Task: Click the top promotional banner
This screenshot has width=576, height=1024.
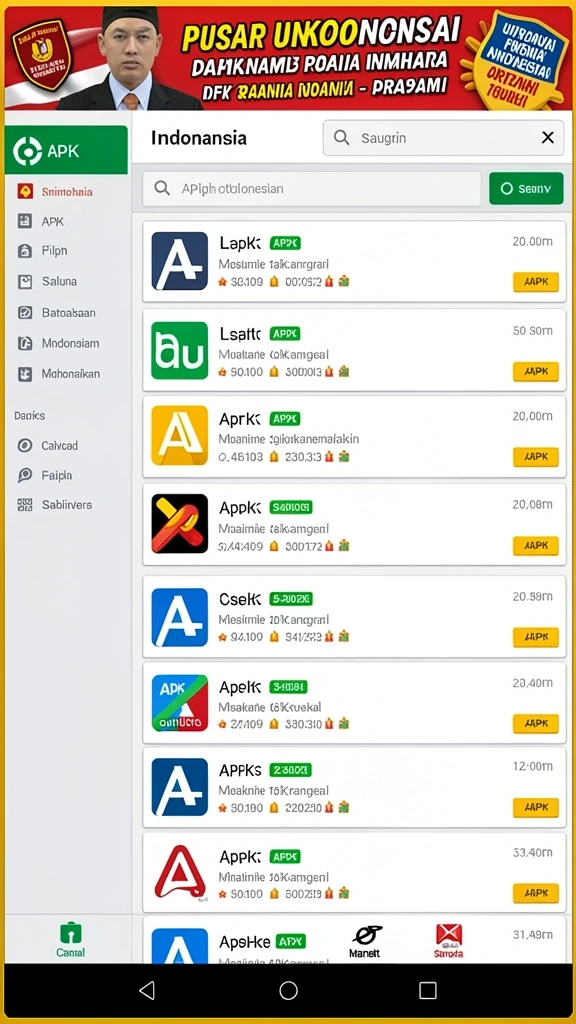Action: pos(288,57)
